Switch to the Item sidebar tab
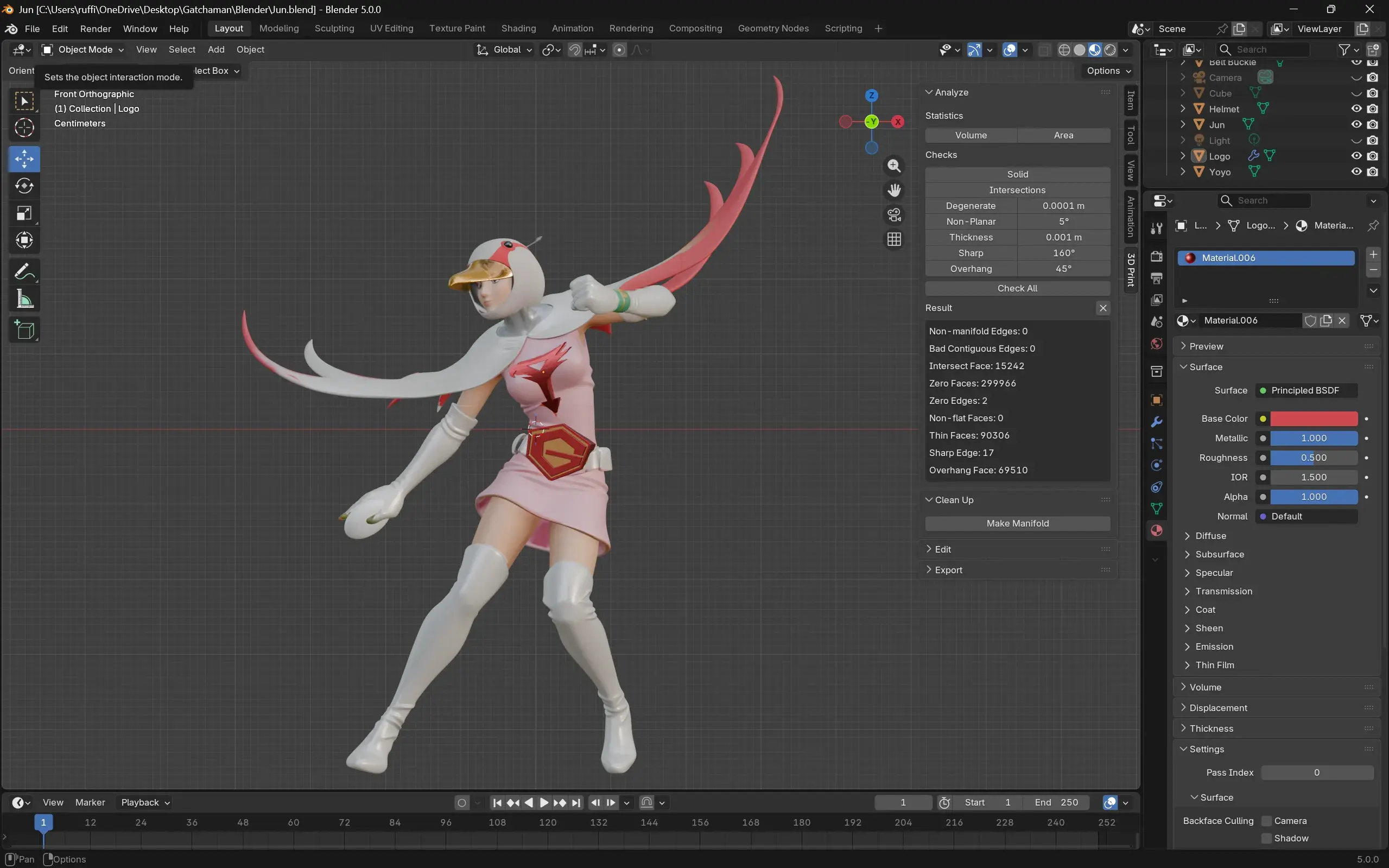 coord(1131,100)
